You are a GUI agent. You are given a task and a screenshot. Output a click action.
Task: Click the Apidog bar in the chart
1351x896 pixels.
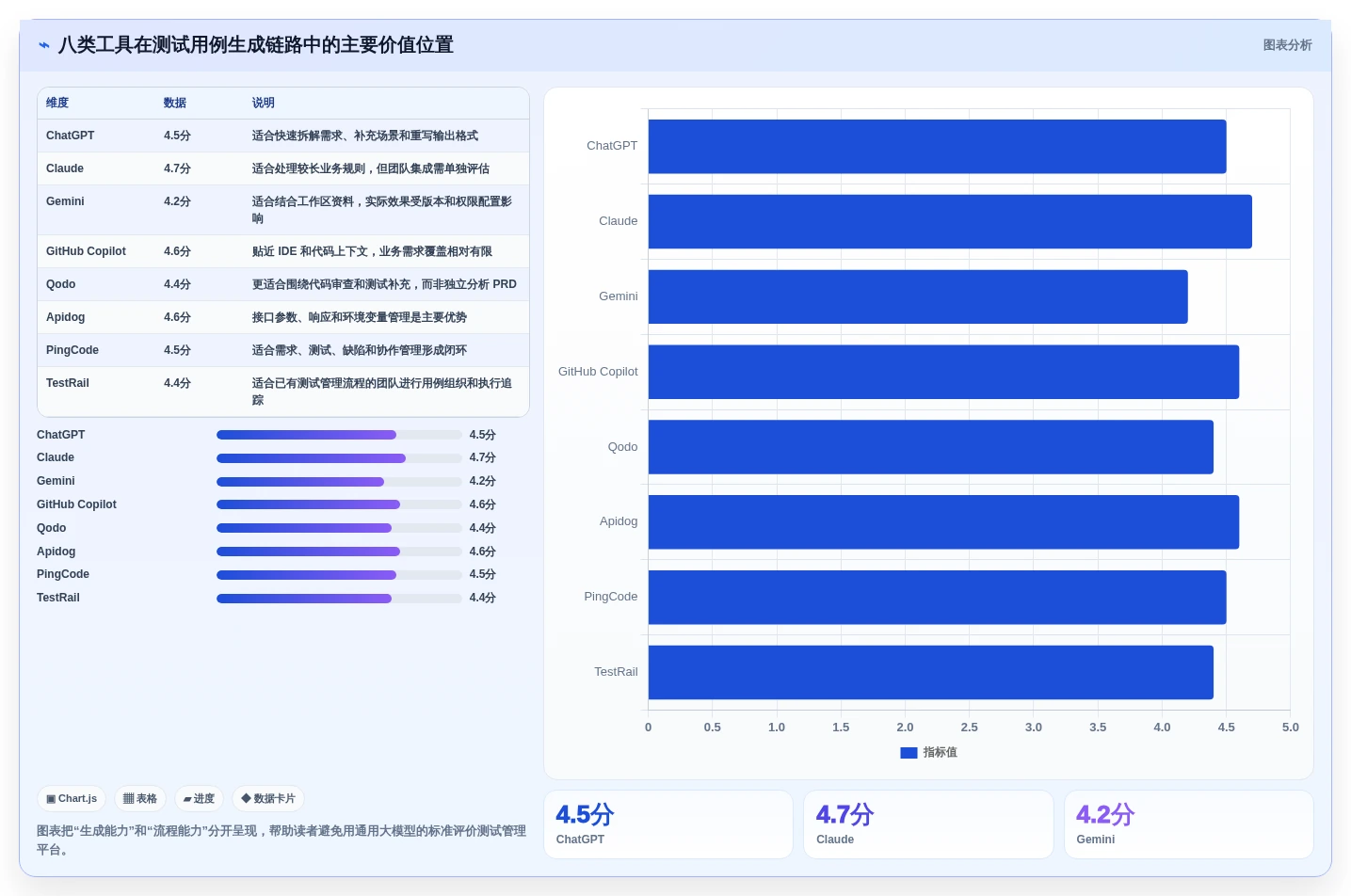943,522
